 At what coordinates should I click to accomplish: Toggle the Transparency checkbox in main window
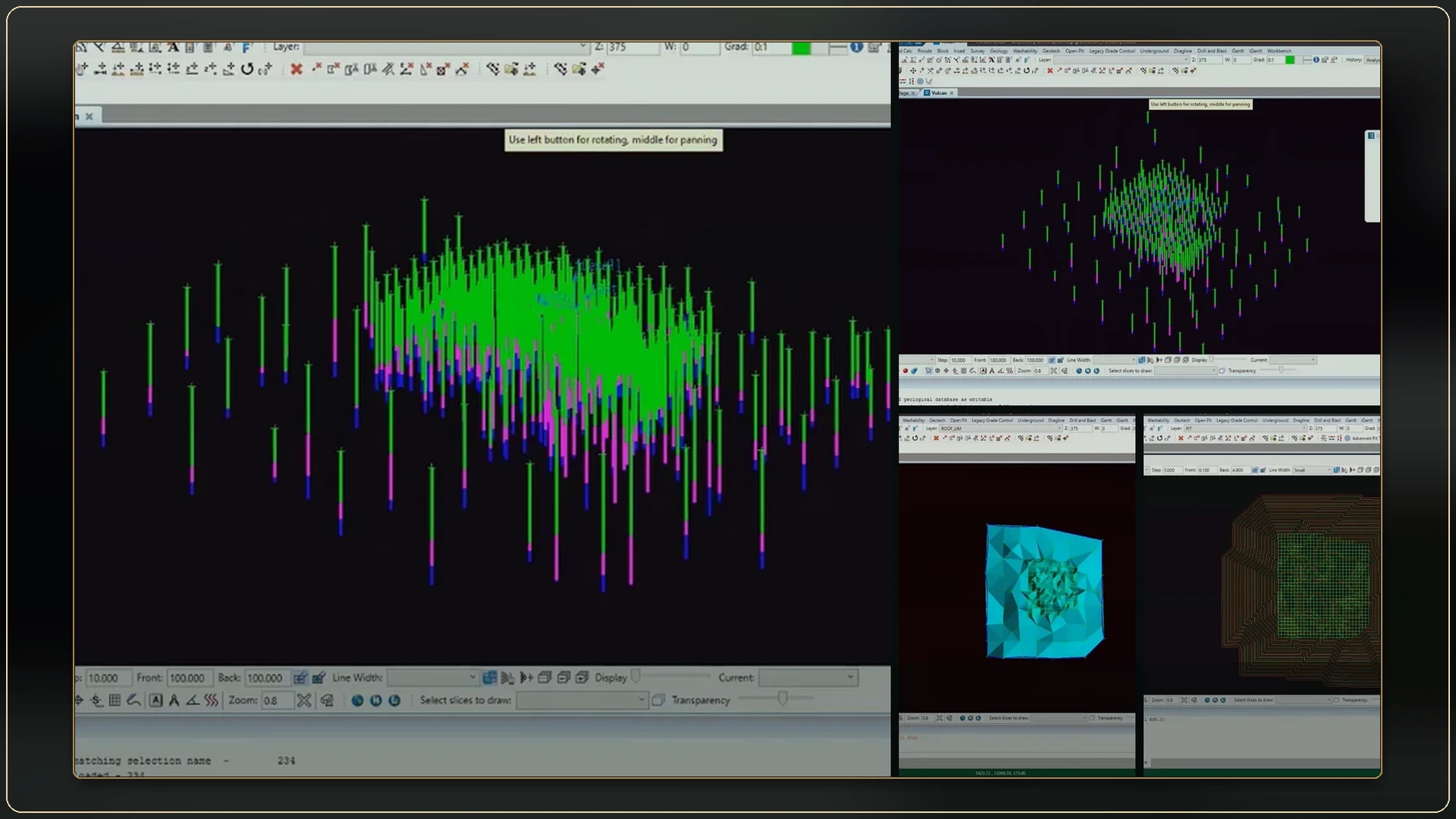(x=658, y=700)
